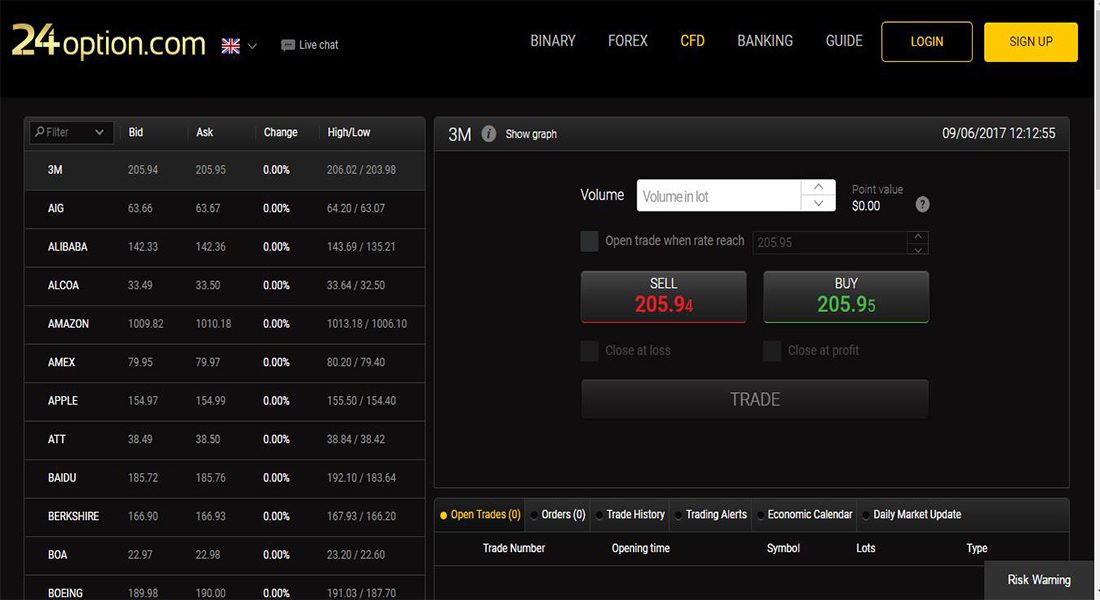Click the High/Low column header

349,132
